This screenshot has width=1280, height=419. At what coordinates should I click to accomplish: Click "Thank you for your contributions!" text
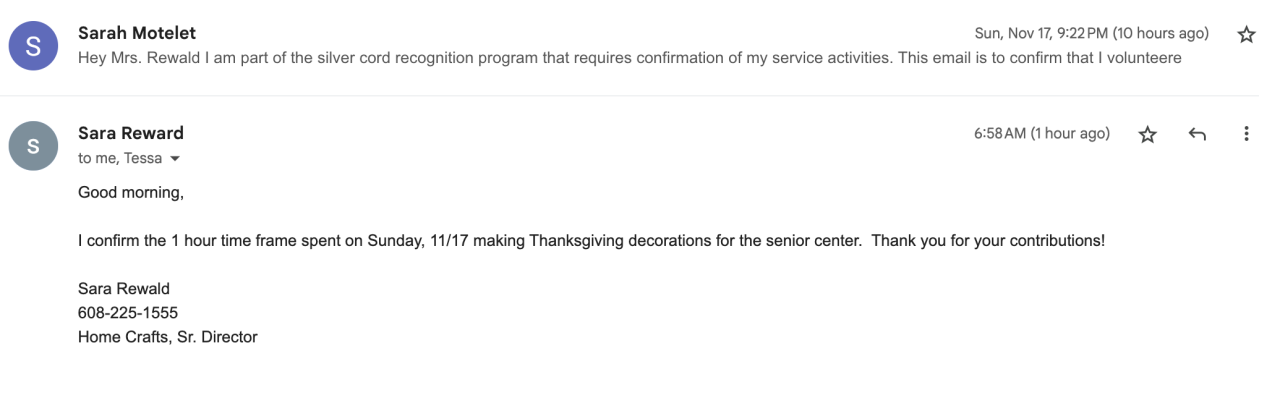coord(988,241)
